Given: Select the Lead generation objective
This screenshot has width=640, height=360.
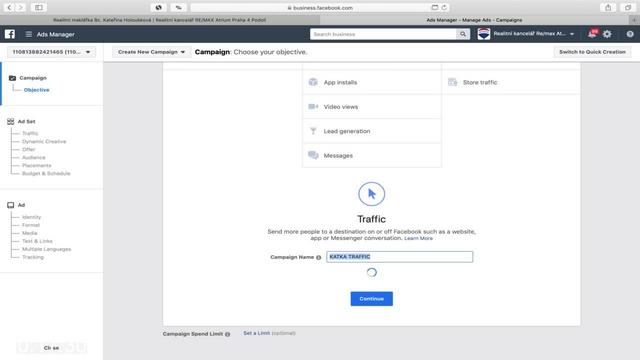Looking at the screenshot, I should coord(372,131).
